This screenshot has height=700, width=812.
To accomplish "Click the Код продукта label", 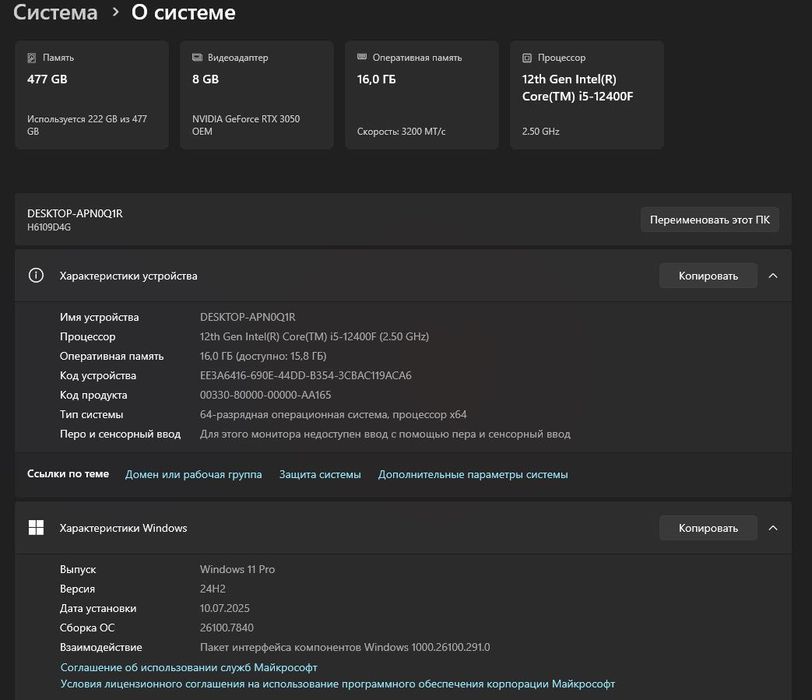I will (x=93, y=395).
